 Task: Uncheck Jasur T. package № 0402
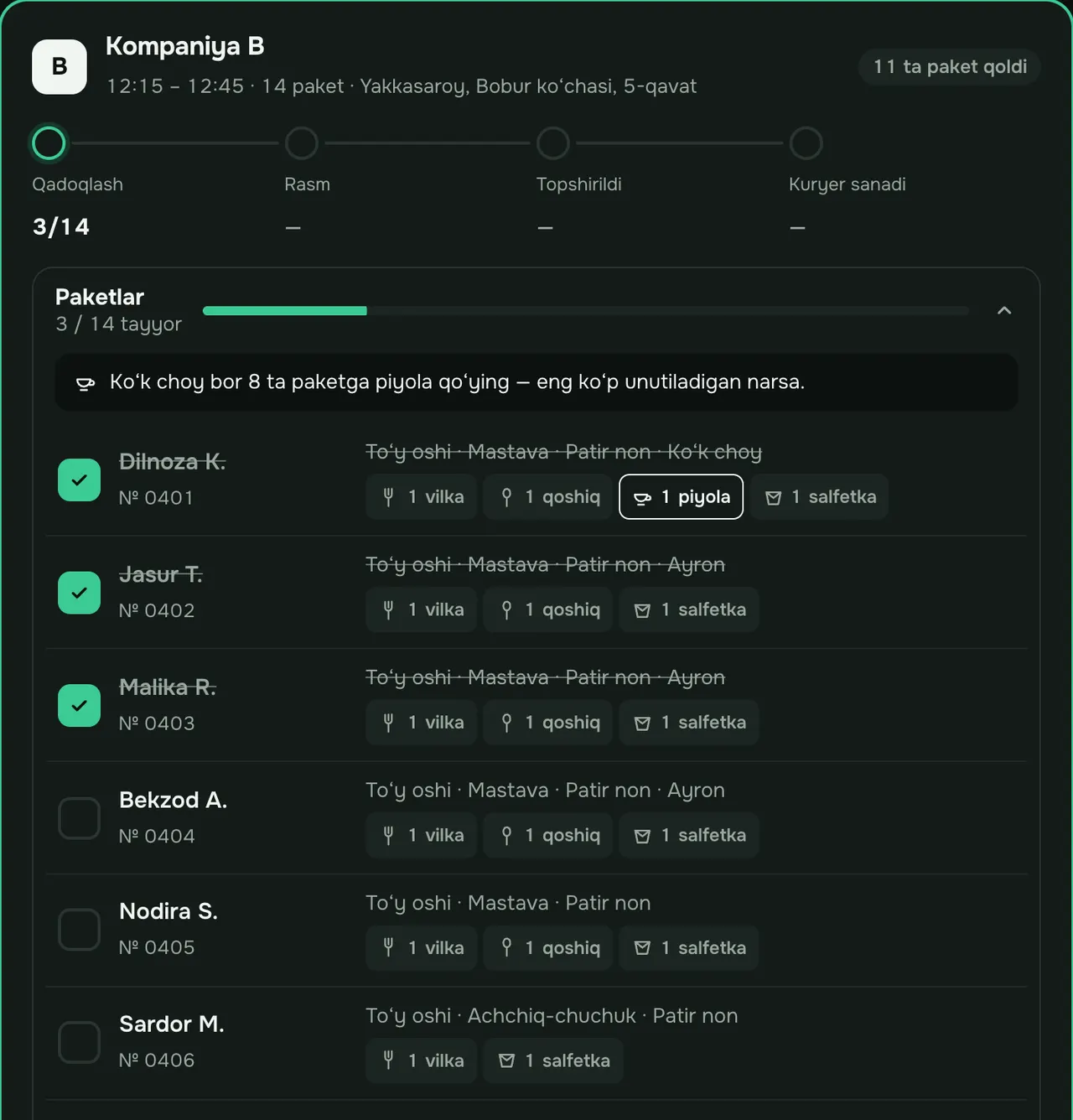(x=79, y=593)
